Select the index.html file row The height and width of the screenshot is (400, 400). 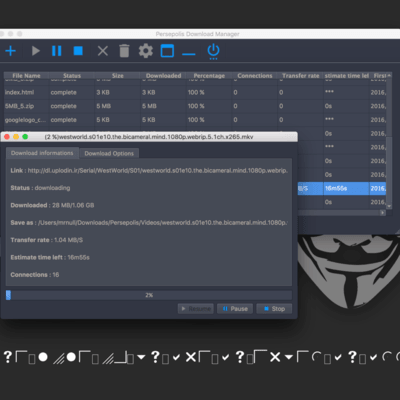[x=195, y=92]
